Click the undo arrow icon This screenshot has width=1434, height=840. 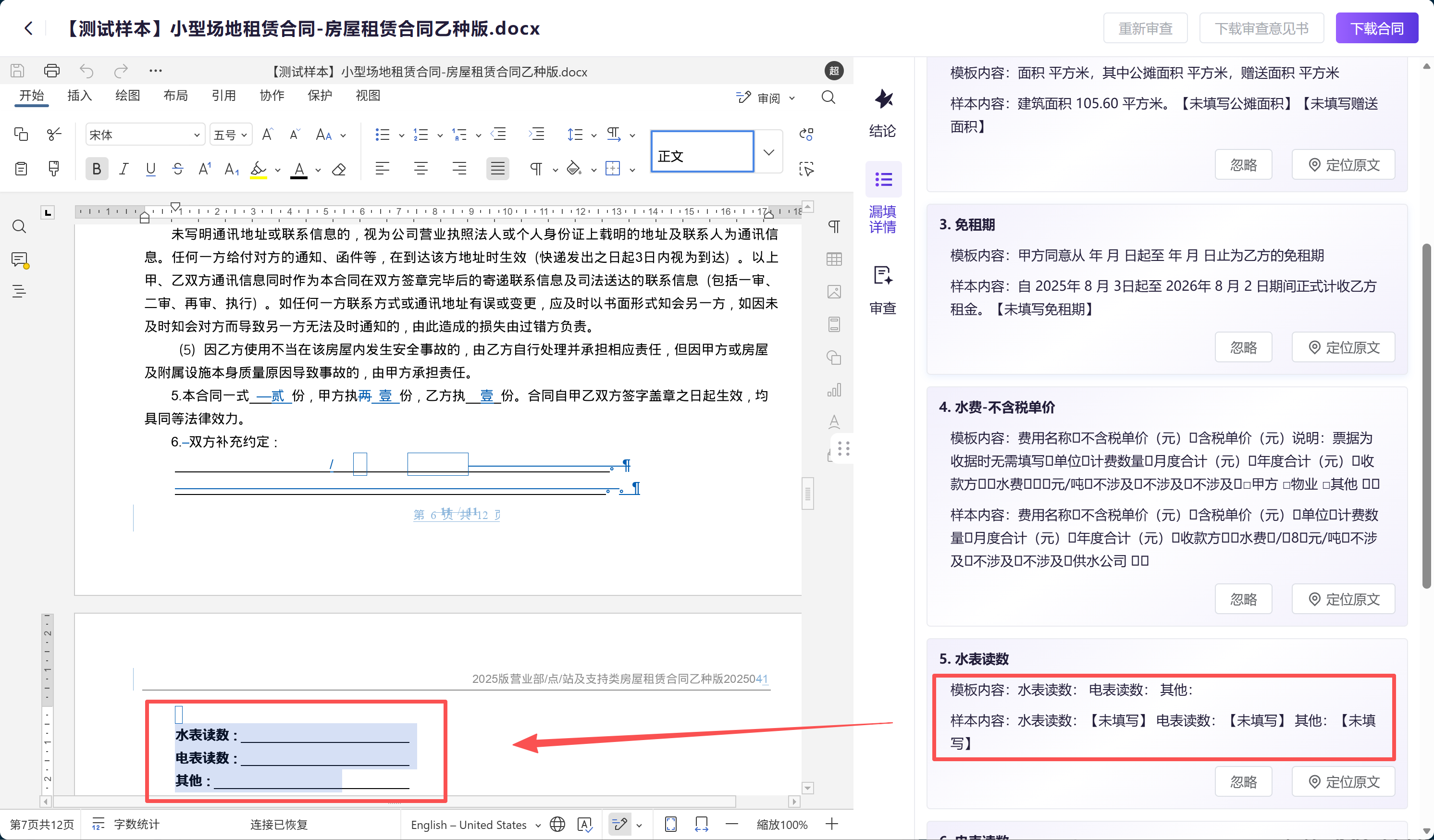point(87,71)
